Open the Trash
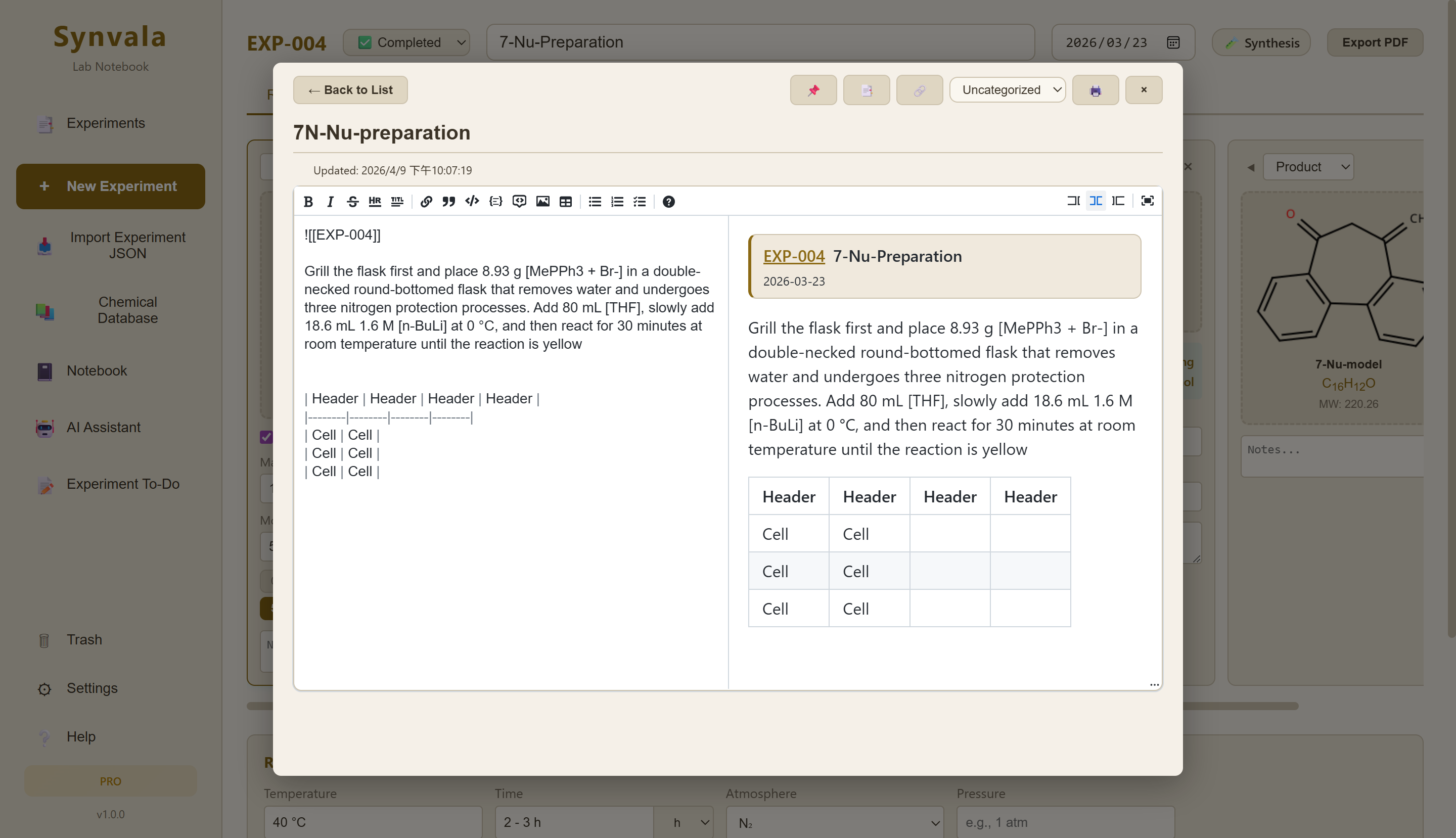Viewport: 1456px width, 838px height. point(111,639)
